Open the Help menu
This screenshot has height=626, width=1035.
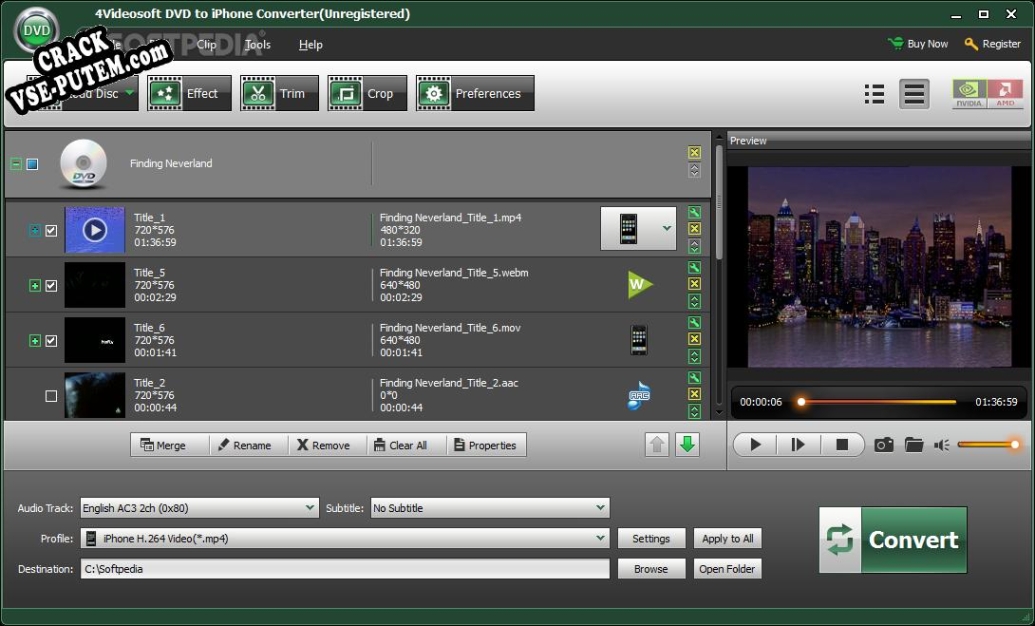point(310,44)
